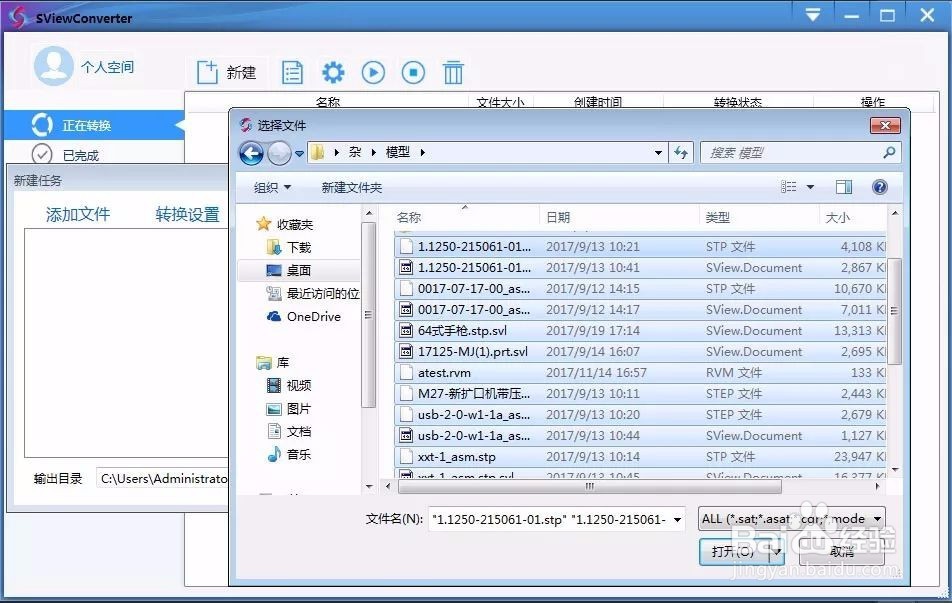The image size is (952, 603).
Task: Select the 正在转换 section
Action: (90, 124)
